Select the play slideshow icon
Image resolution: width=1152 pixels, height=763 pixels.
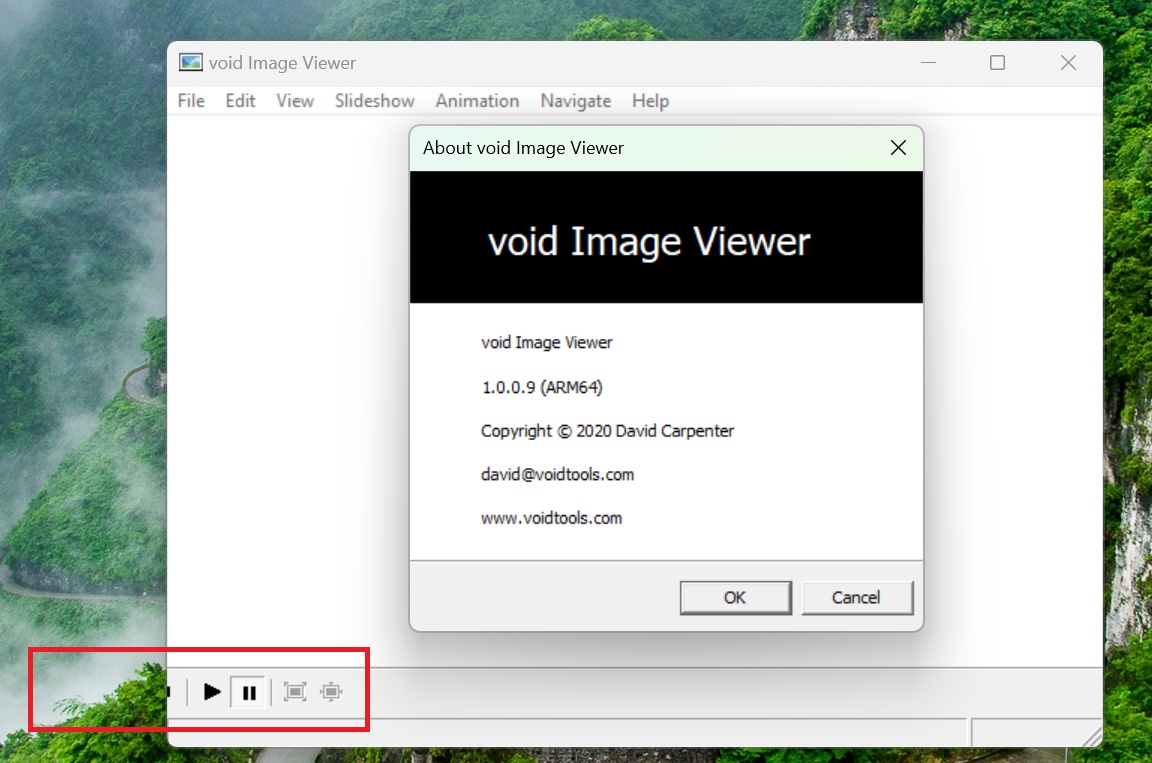coord(212,691)
